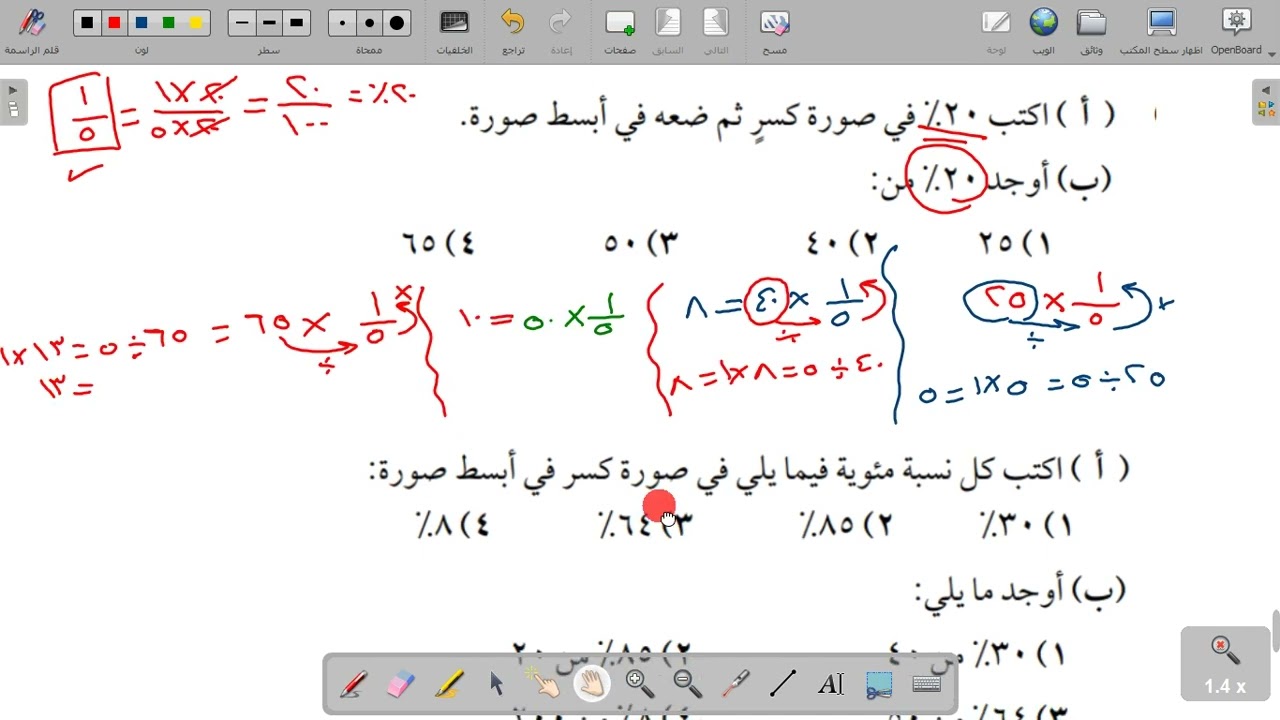The width and height of the screenshot is (1280, 720).
Task: Select the Interact pointing-finger tool
Action: tap(544, 684)
